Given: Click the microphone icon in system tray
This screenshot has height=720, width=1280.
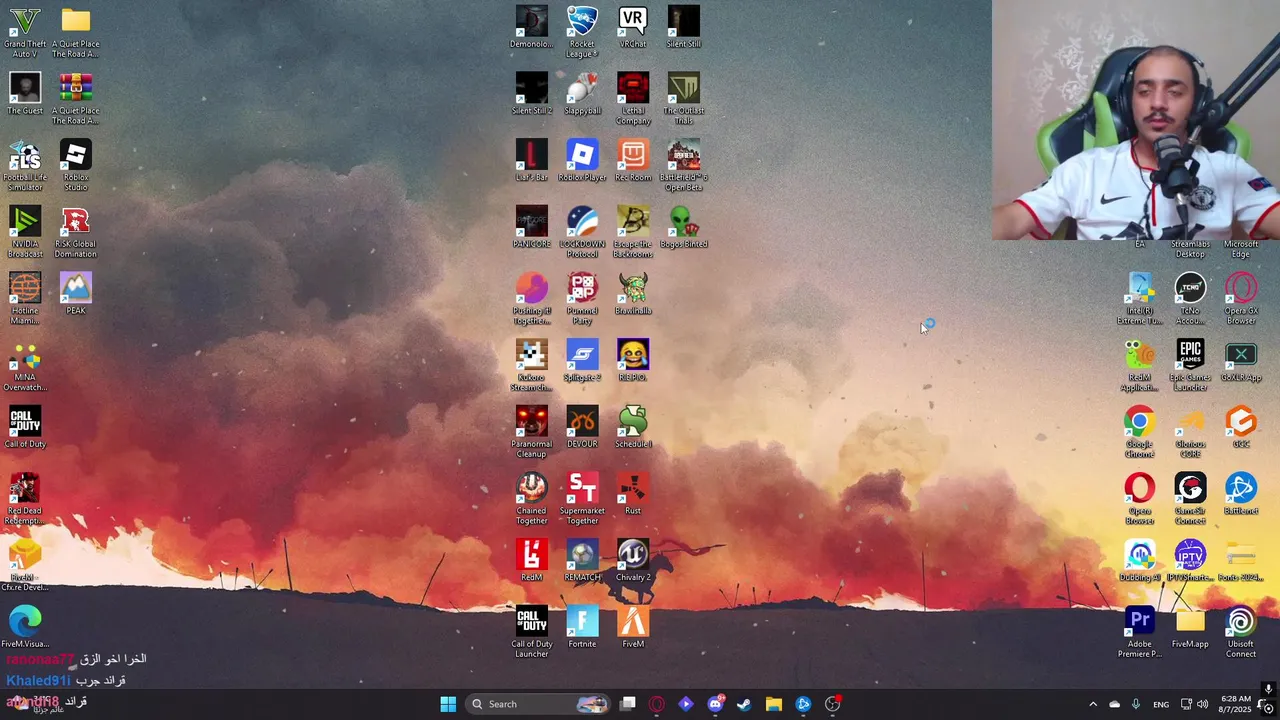Looking at the screenshot, I should (x=1136, y=704).
